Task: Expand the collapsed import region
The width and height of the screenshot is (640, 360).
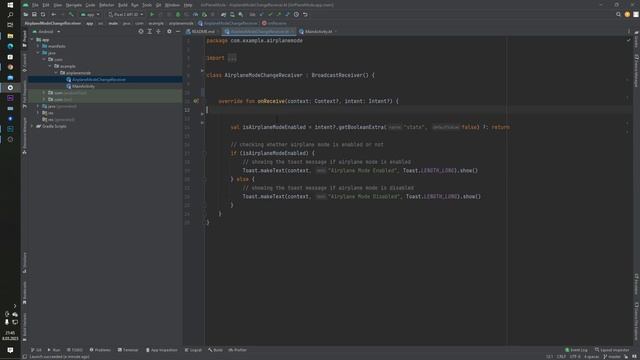Action: (232, 58)
